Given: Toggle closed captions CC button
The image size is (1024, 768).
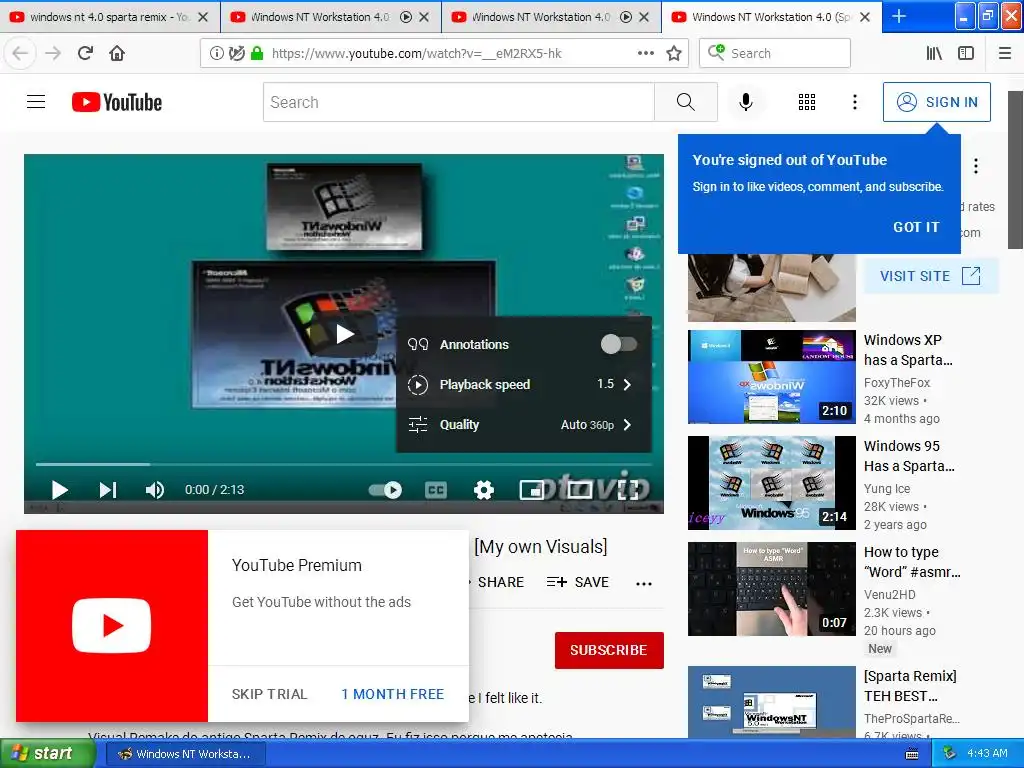Looking at the screenshot, I should 436,490.
